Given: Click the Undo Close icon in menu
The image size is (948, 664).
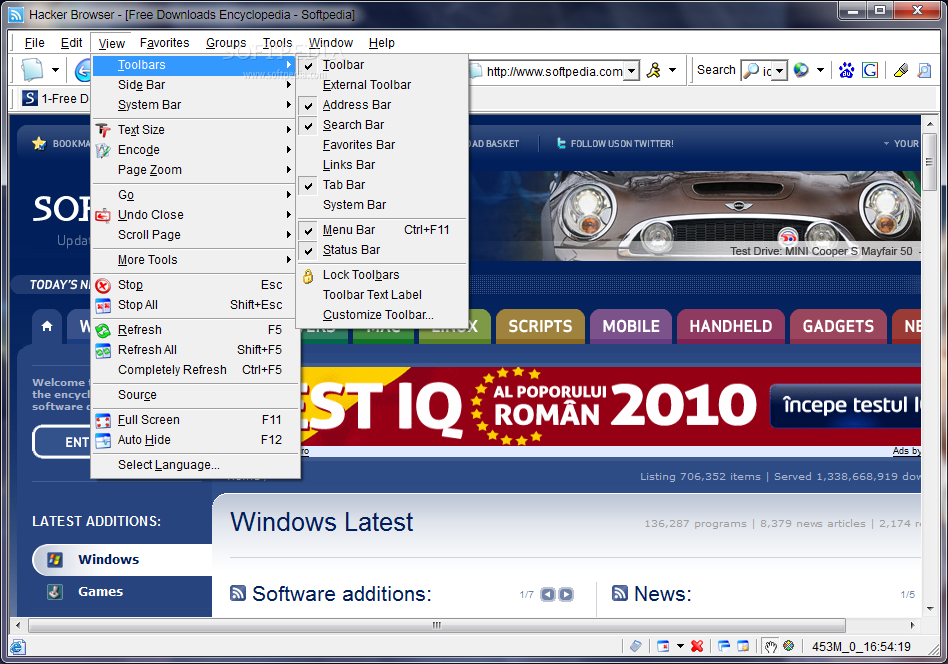Looking at the screenshot, I should (x=103, y=215).
